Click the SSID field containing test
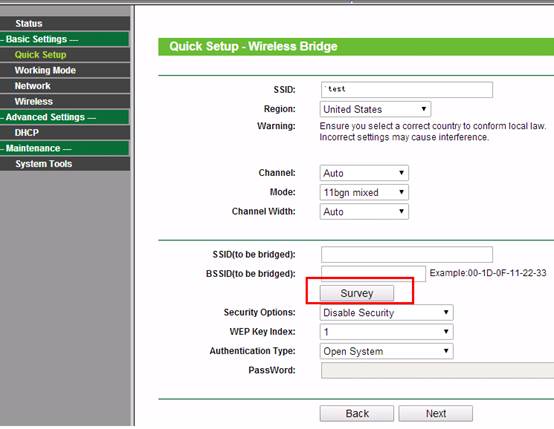554x429 pixels. pos(407,90)
